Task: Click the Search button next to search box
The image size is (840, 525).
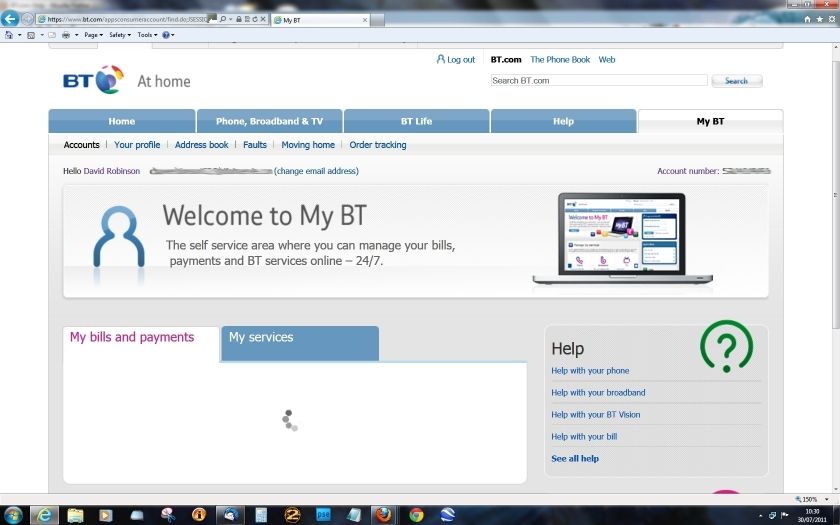Action: [737, 81]
